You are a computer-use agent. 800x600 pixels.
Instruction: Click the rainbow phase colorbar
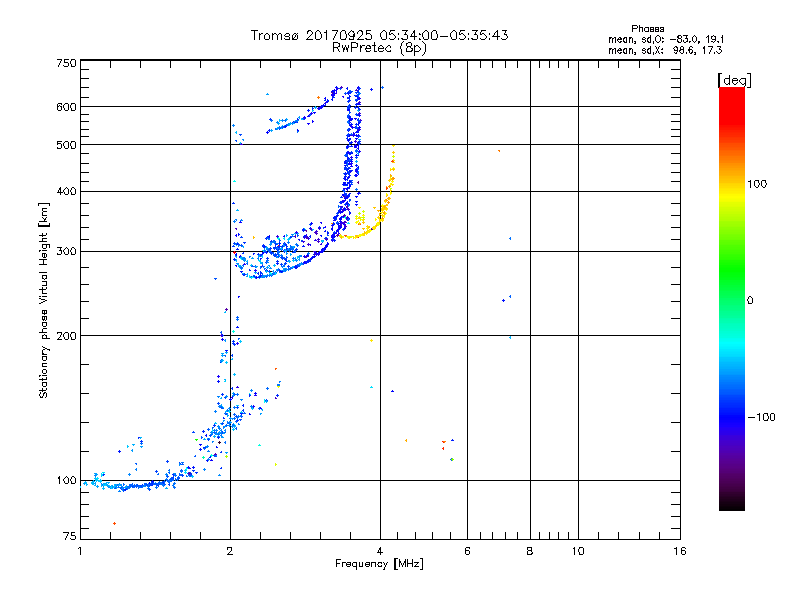point(732,298)
